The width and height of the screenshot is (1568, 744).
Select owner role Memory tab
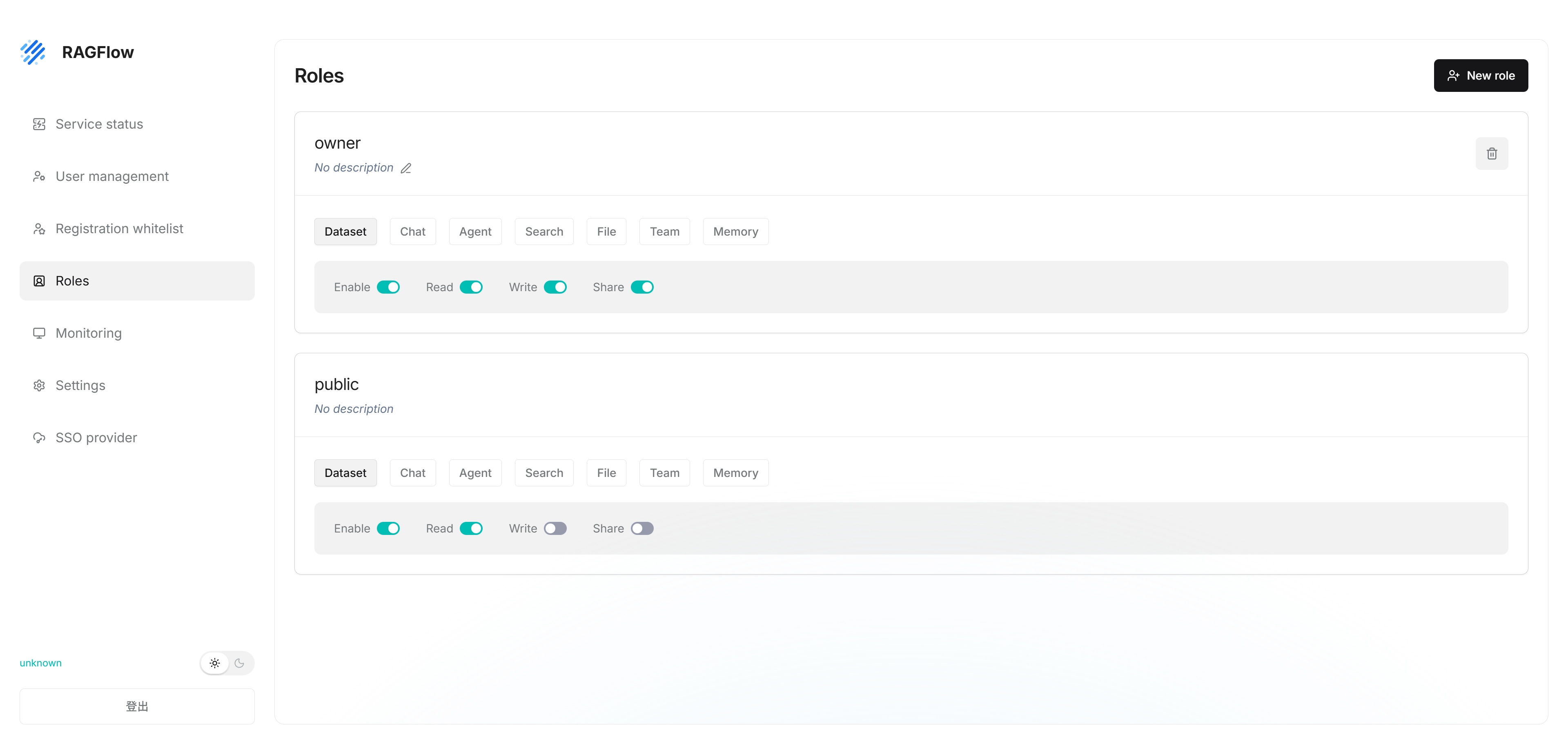tap(736, 232)
